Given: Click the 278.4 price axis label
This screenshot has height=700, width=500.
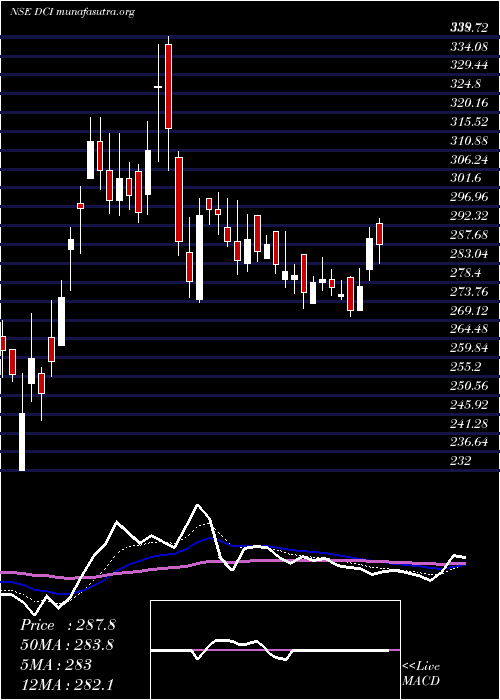Looking at the screenshot, I should click(x=466, y=272).
